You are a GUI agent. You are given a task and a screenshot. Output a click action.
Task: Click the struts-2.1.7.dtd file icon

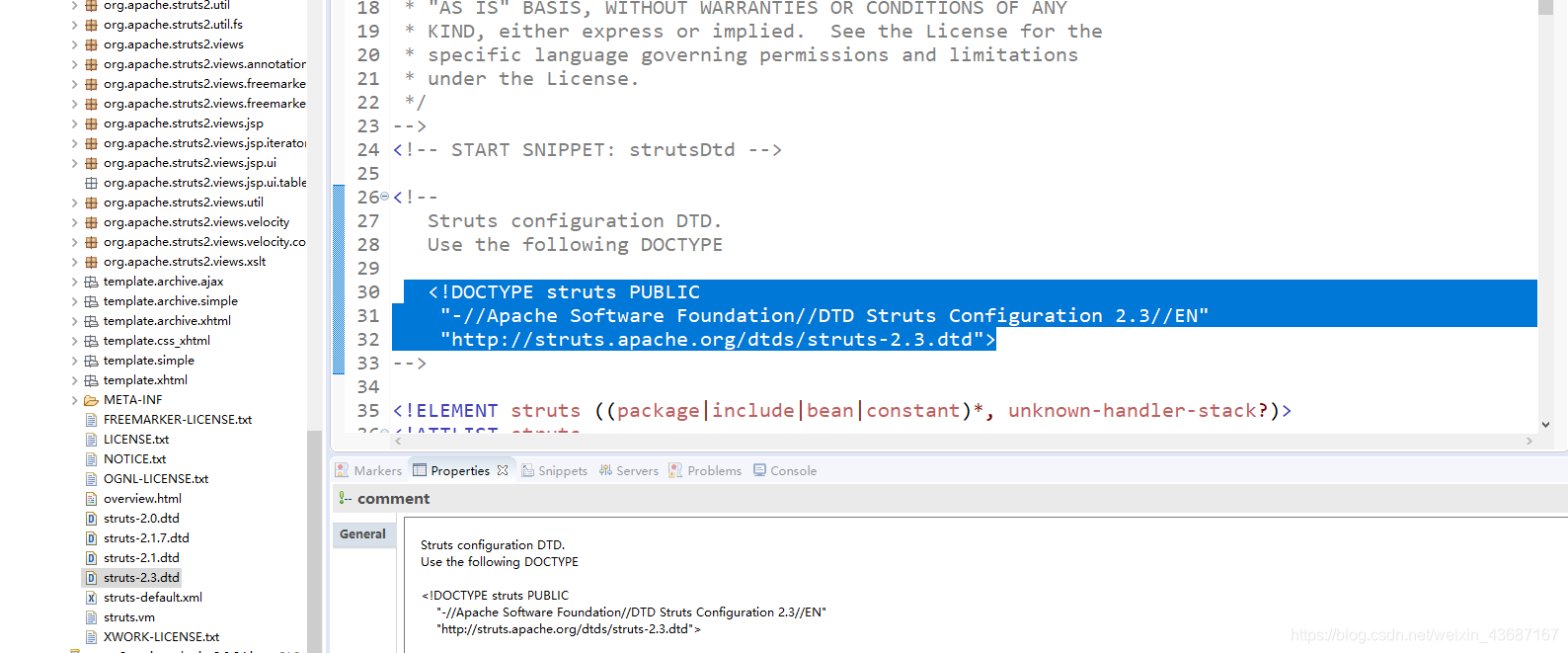click(x=91, y=538)
